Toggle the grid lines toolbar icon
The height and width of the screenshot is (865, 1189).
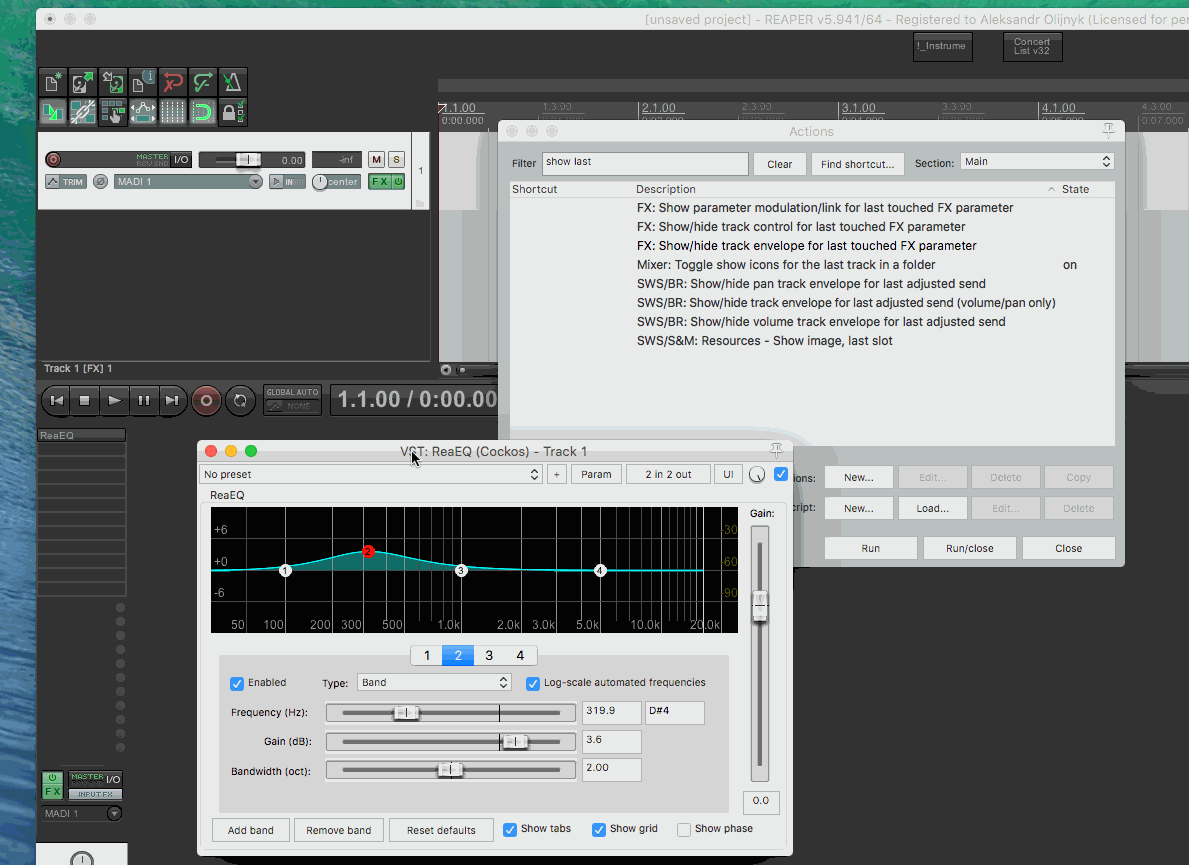point(173,112)
